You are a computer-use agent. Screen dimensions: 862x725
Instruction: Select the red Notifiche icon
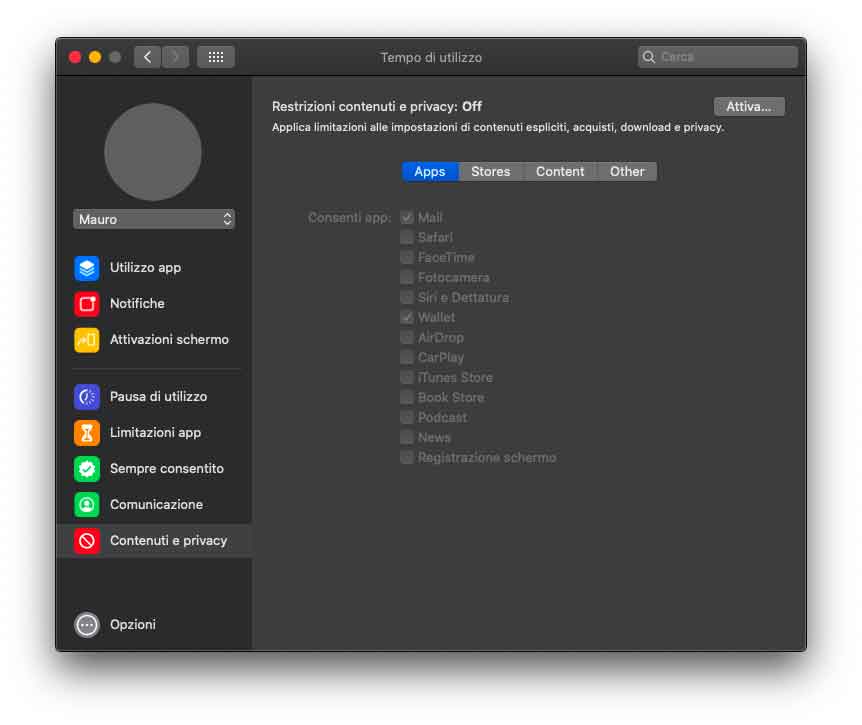[87, 304]
